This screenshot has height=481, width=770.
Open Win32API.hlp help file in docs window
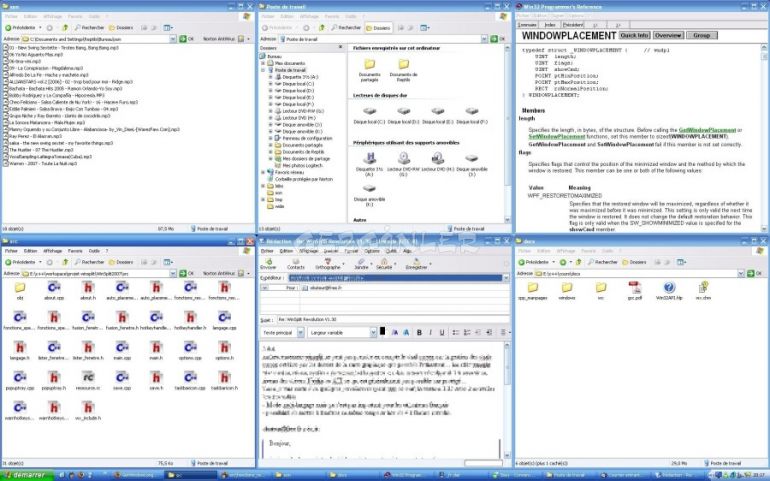point(669,290)
